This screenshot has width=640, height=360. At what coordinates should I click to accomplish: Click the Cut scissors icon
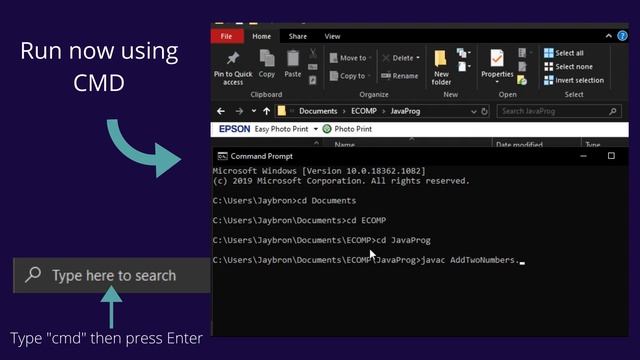click(313, 53)
